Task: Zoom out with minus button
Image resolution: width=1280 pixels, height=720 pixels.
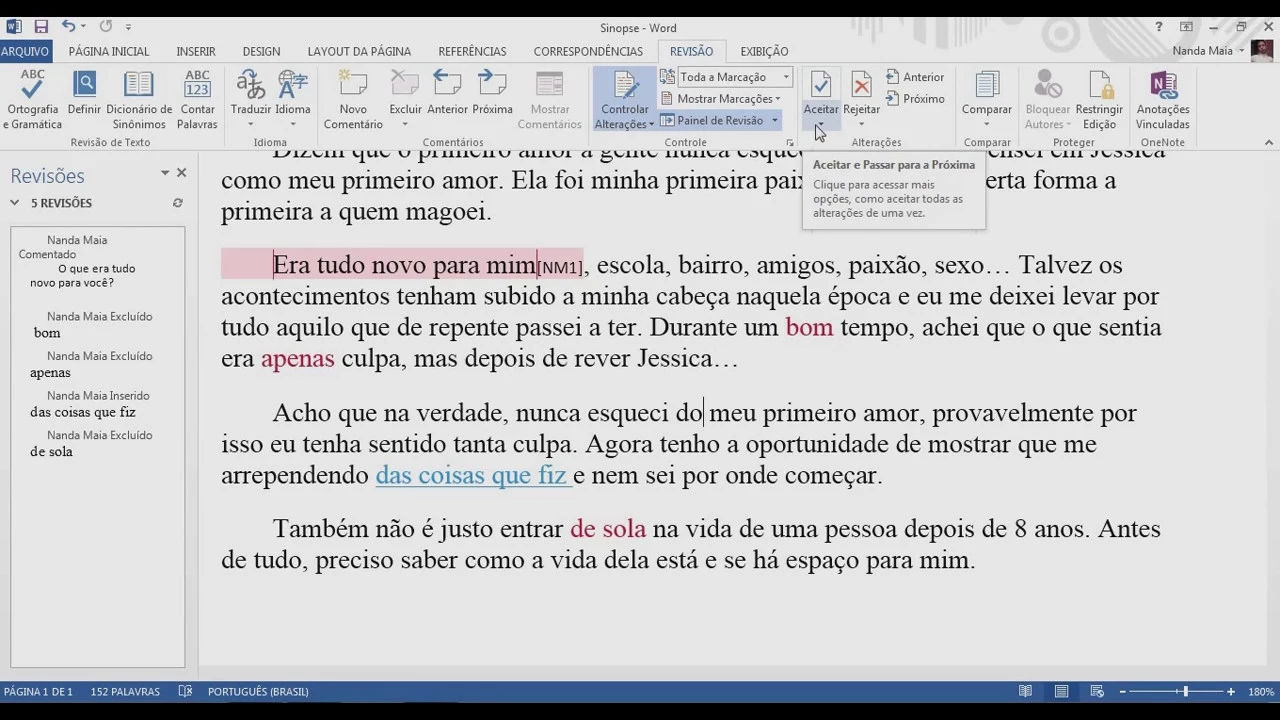Action: click(x=1123, y=691)
